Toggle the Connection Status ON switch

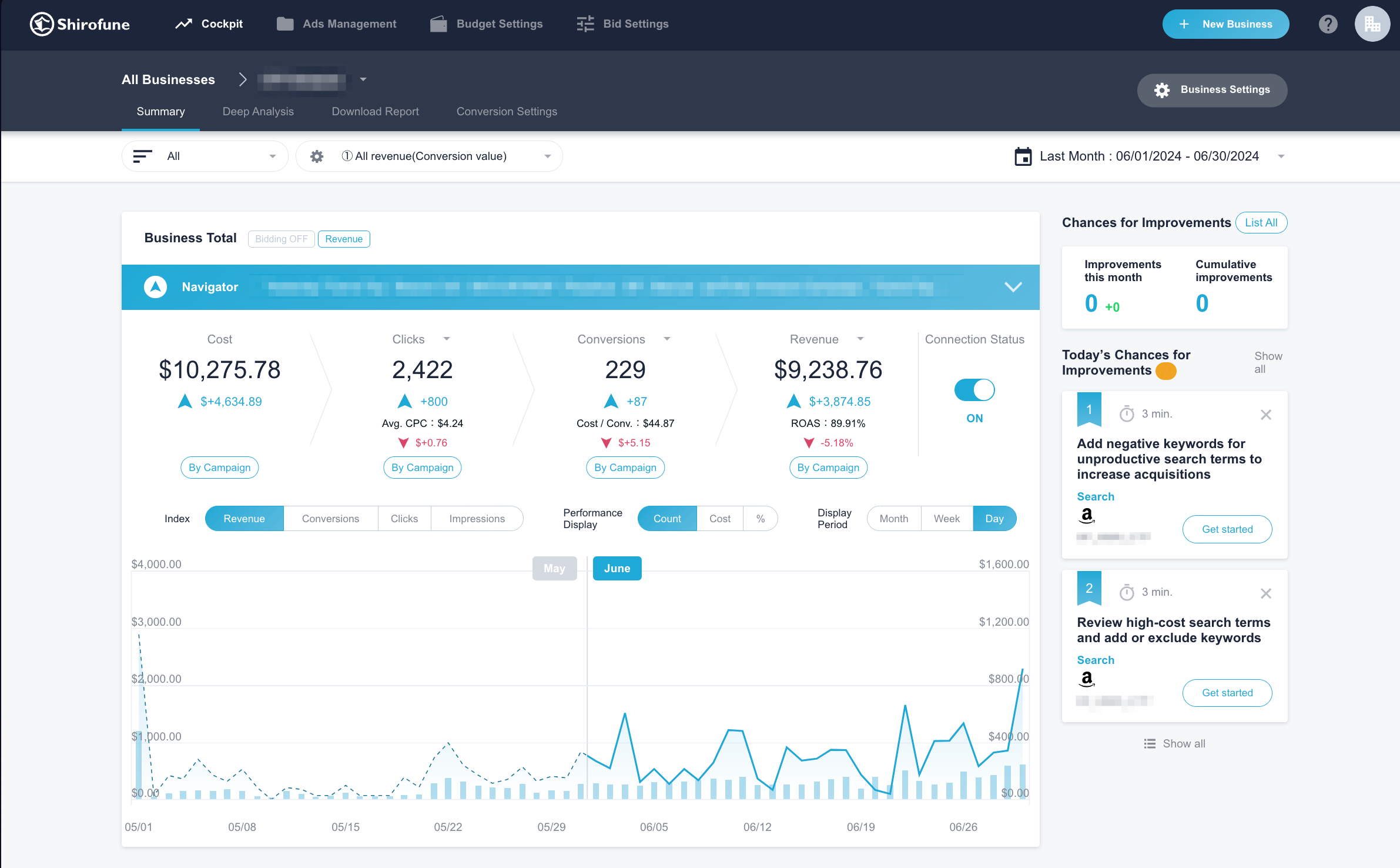[974, 388]
